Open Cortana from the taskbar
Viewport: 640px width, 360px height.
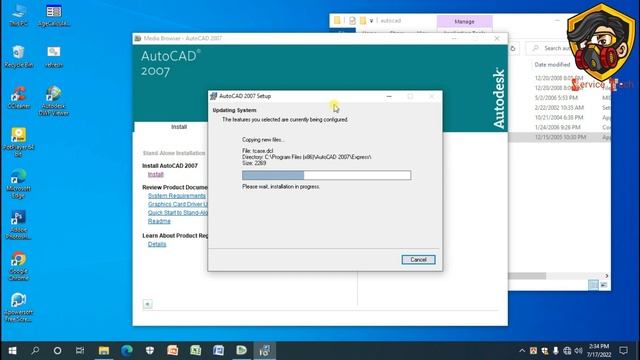[58, 351]
